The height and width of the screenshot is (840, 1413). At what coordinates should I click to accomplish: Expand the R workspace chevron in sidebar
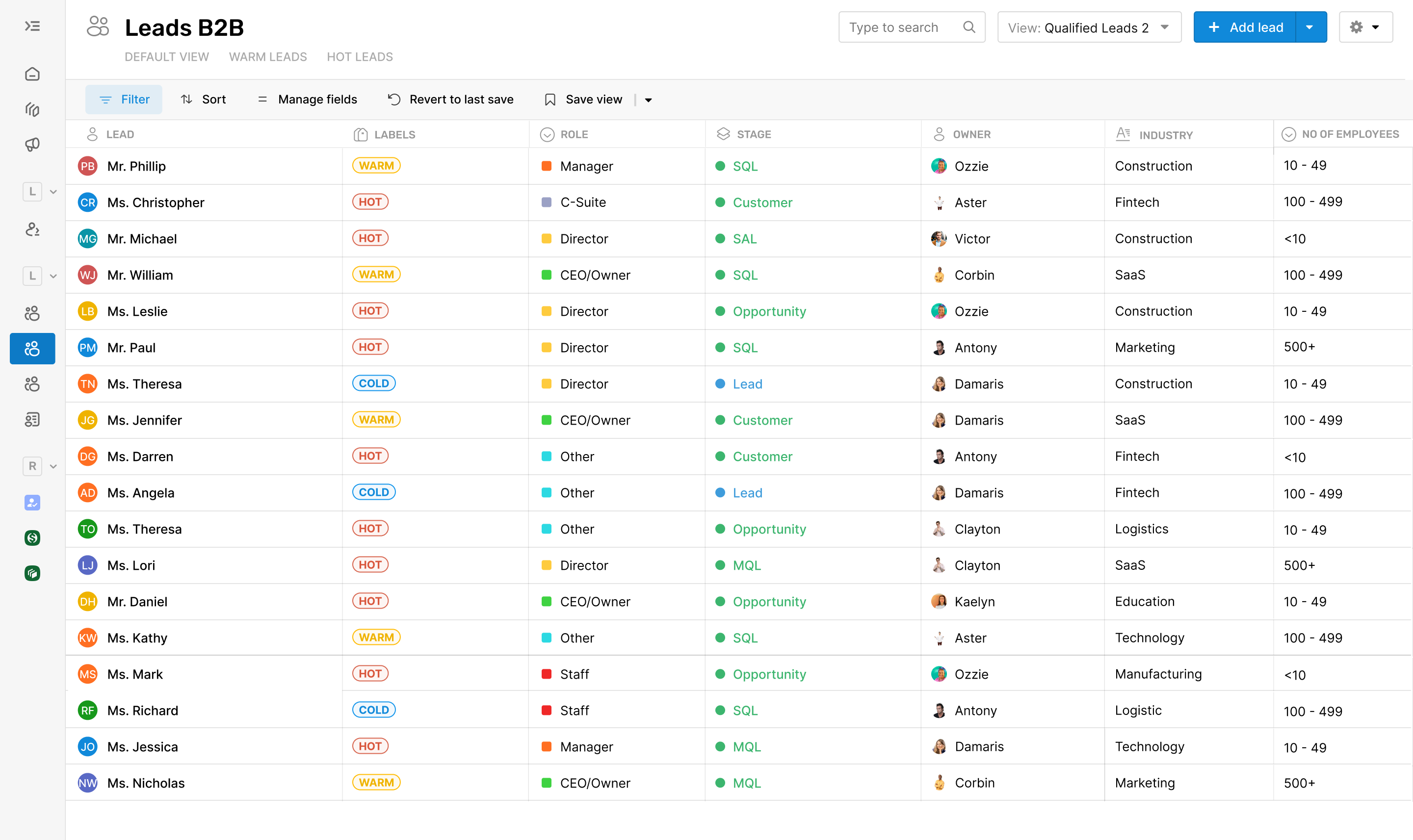point(54,466)
